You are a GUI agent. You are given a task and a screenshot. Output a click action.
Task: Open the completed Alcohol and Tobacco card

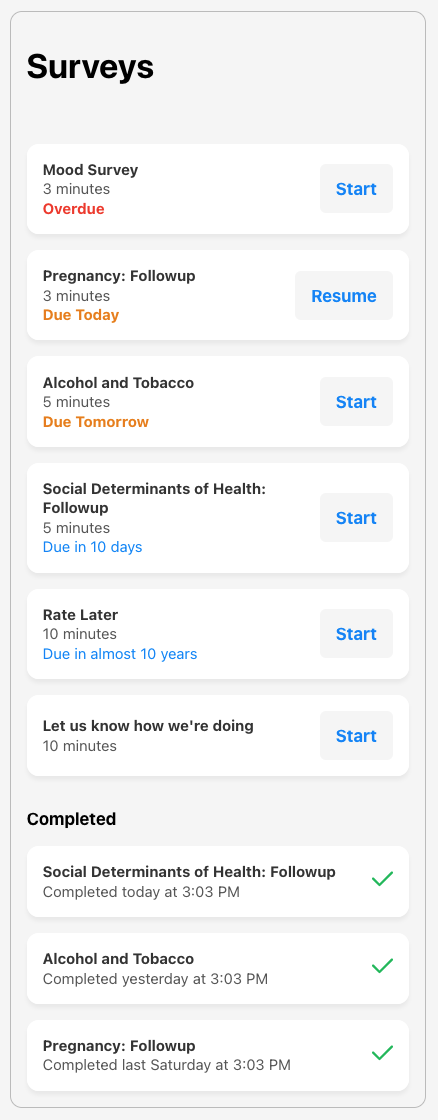[218, 968]
